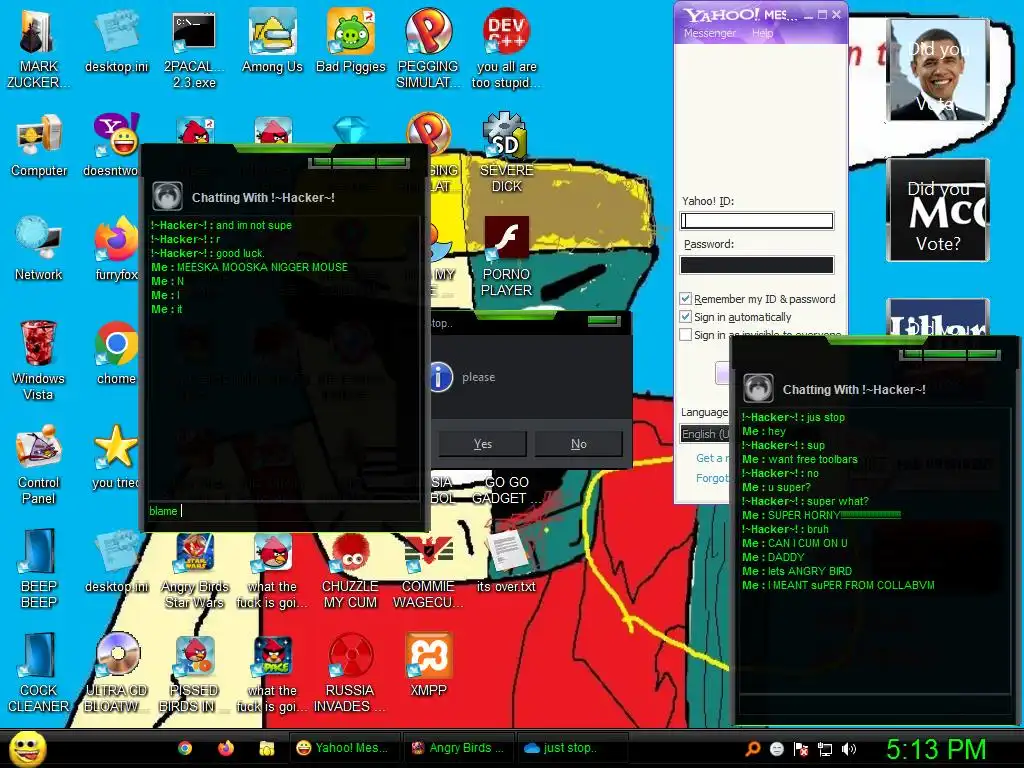Click chat line '!~Hacker~! : bruh'
The height and width of the screenshot is (768, 1024).
tap(785, 530)
